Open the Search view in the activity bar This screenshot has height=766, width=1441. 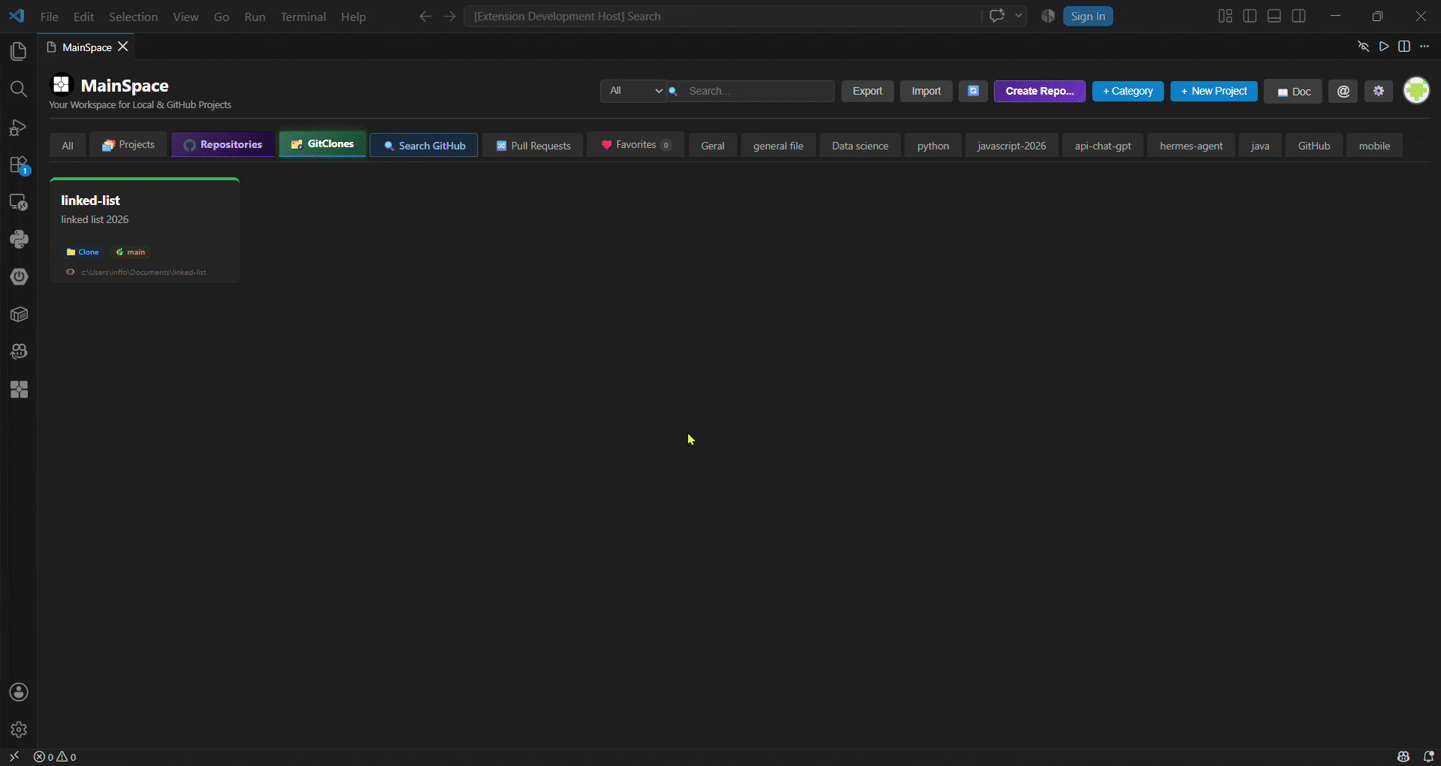18,90
